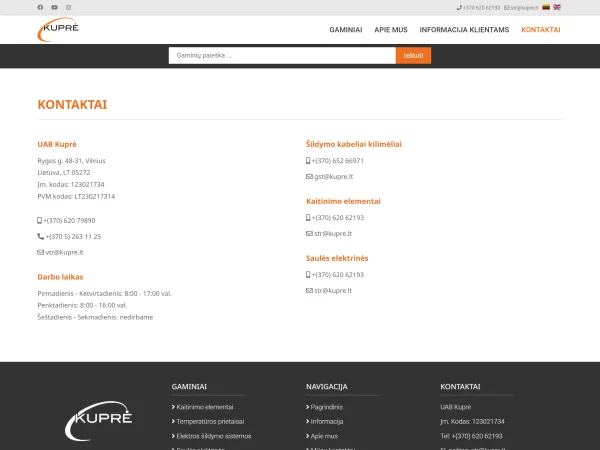This screenshot has width=600, height=450.
Task: Open the GAMINIAI menu item
Action: (346, 30)
